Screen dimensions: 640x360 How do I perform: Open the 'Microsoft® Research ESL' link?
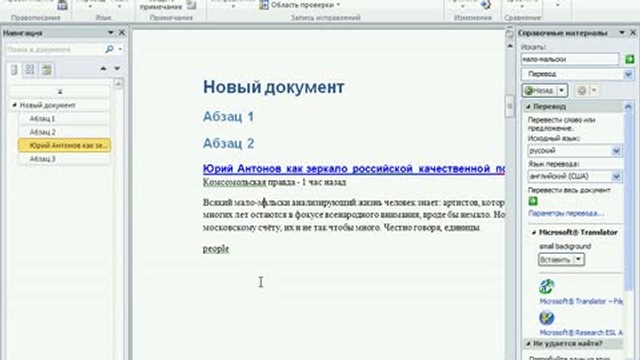(581, 333)
